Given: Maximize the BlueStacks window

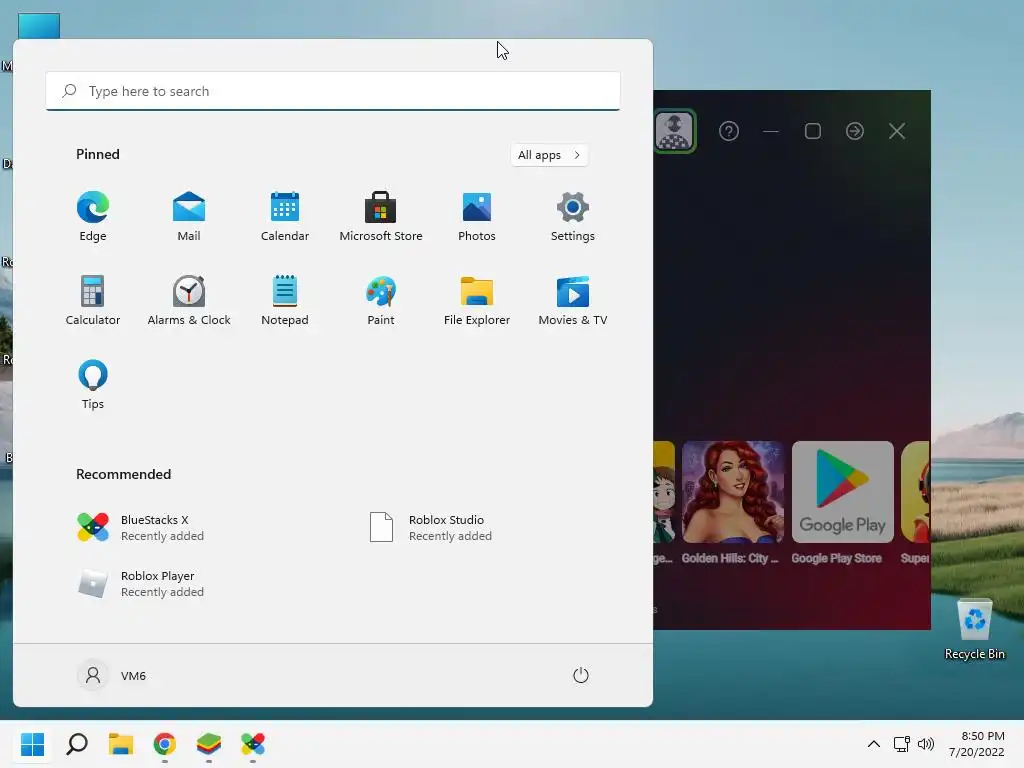Looking at the screenshot, I should [813, 131].
